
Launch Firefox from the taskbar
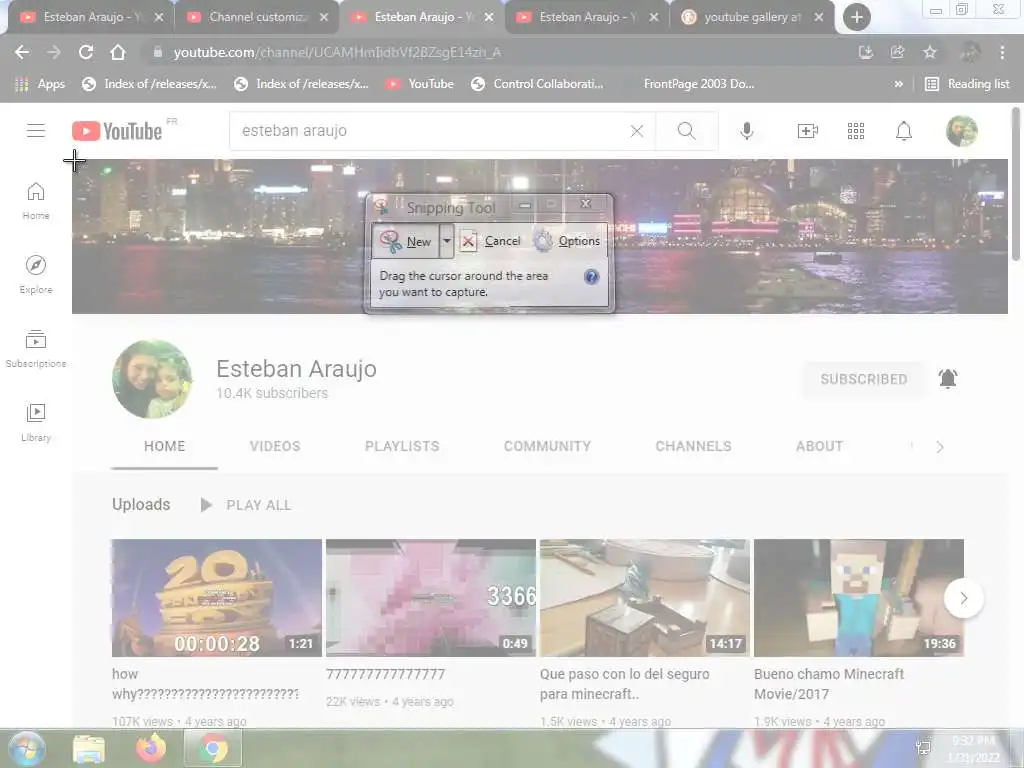151,748
